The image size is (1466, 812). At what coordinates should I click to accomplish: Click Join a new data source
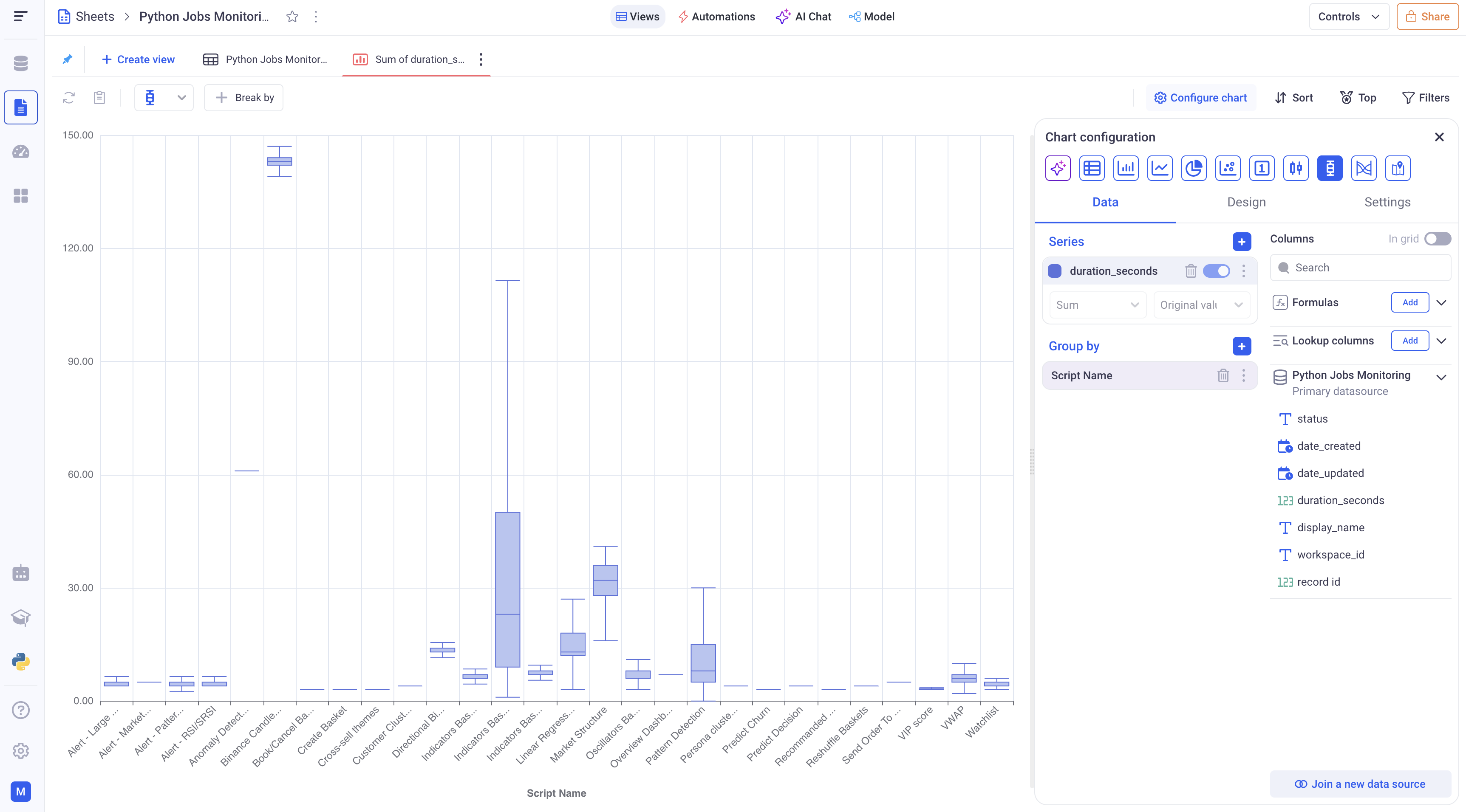1360,784
